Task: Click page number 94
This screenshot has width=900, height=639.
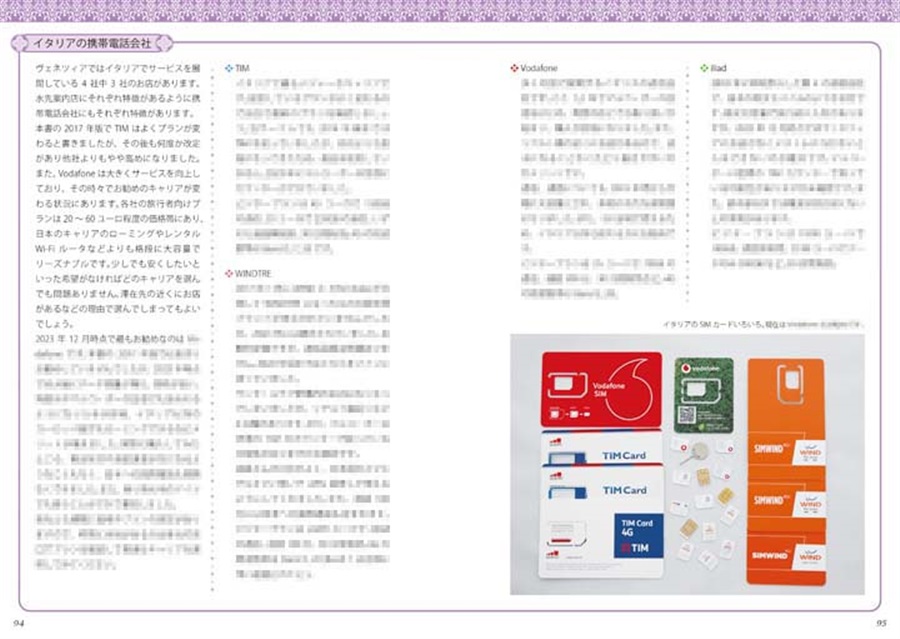Action: click(18, 623)
